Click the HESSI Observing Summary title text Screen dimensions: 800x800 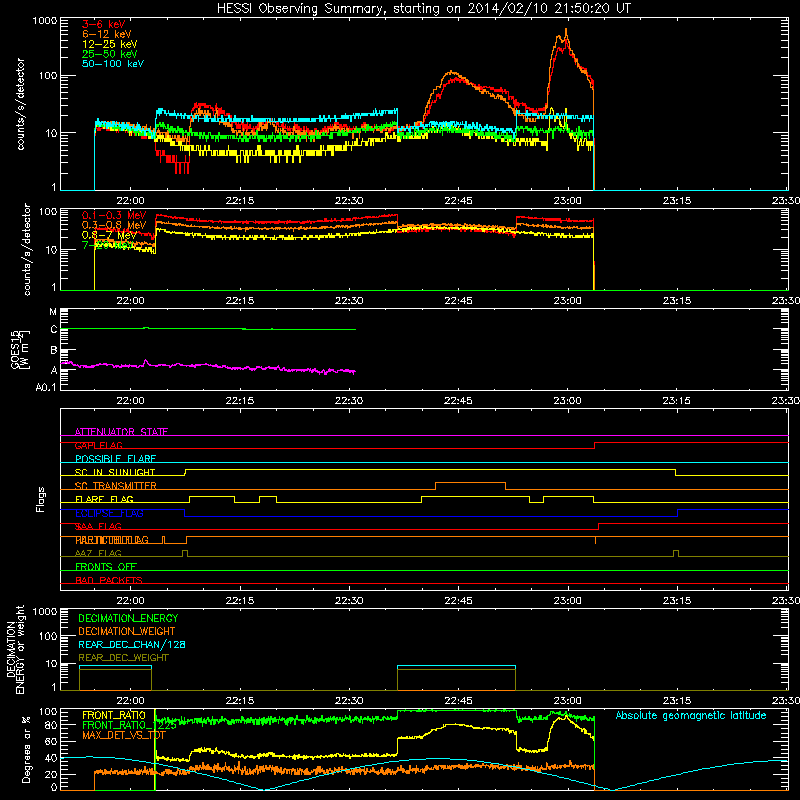tap(424, 9)
